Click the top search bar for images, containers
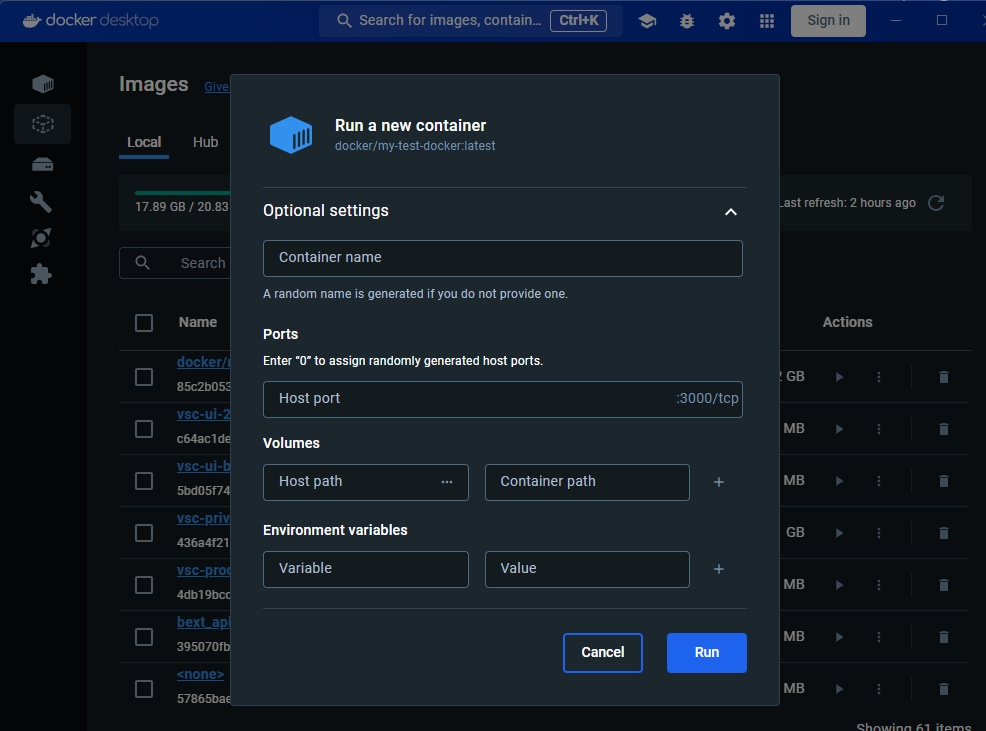 tap(470, 21)
